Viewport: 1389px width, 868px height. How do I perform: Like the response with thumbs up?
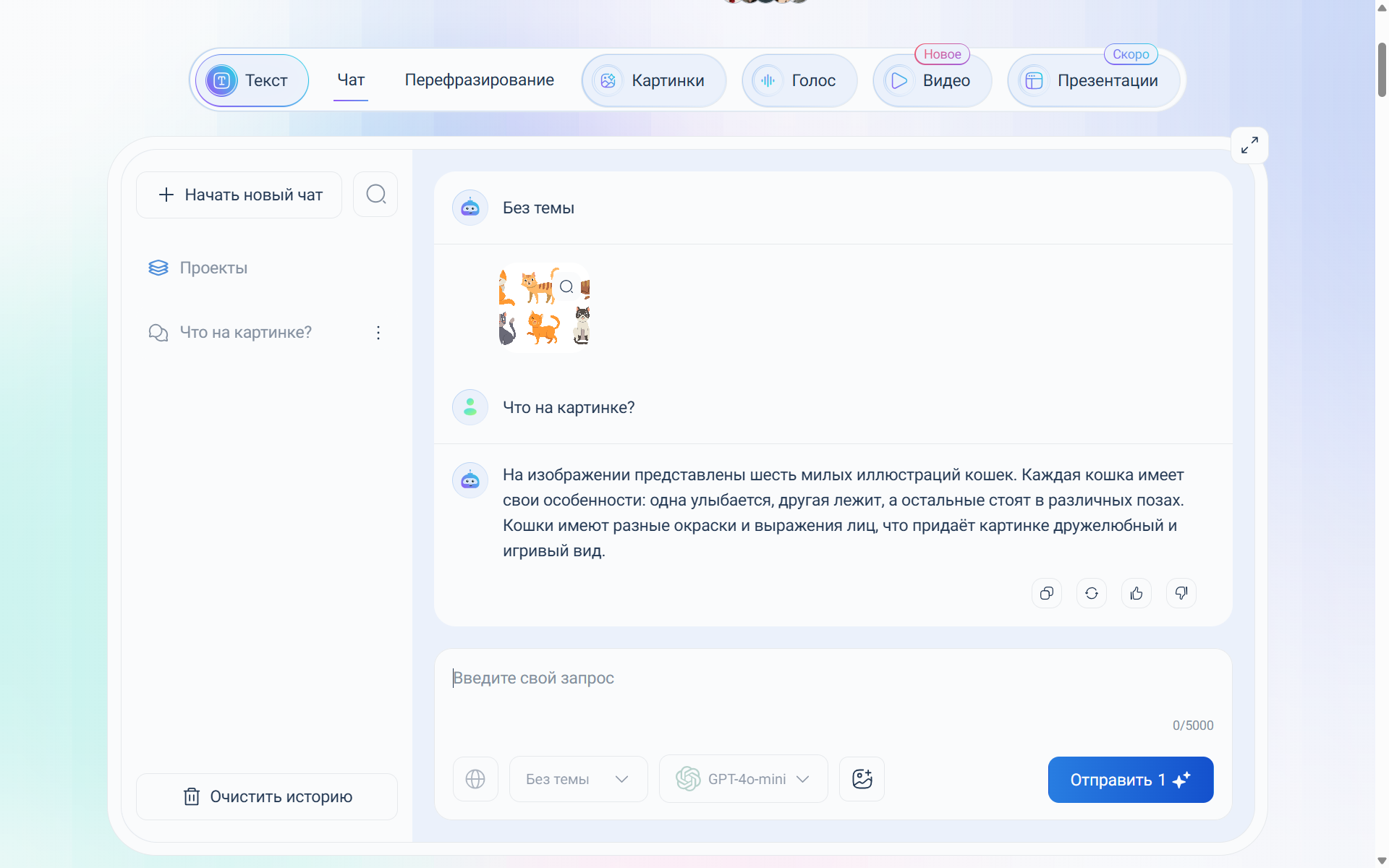1136,593
